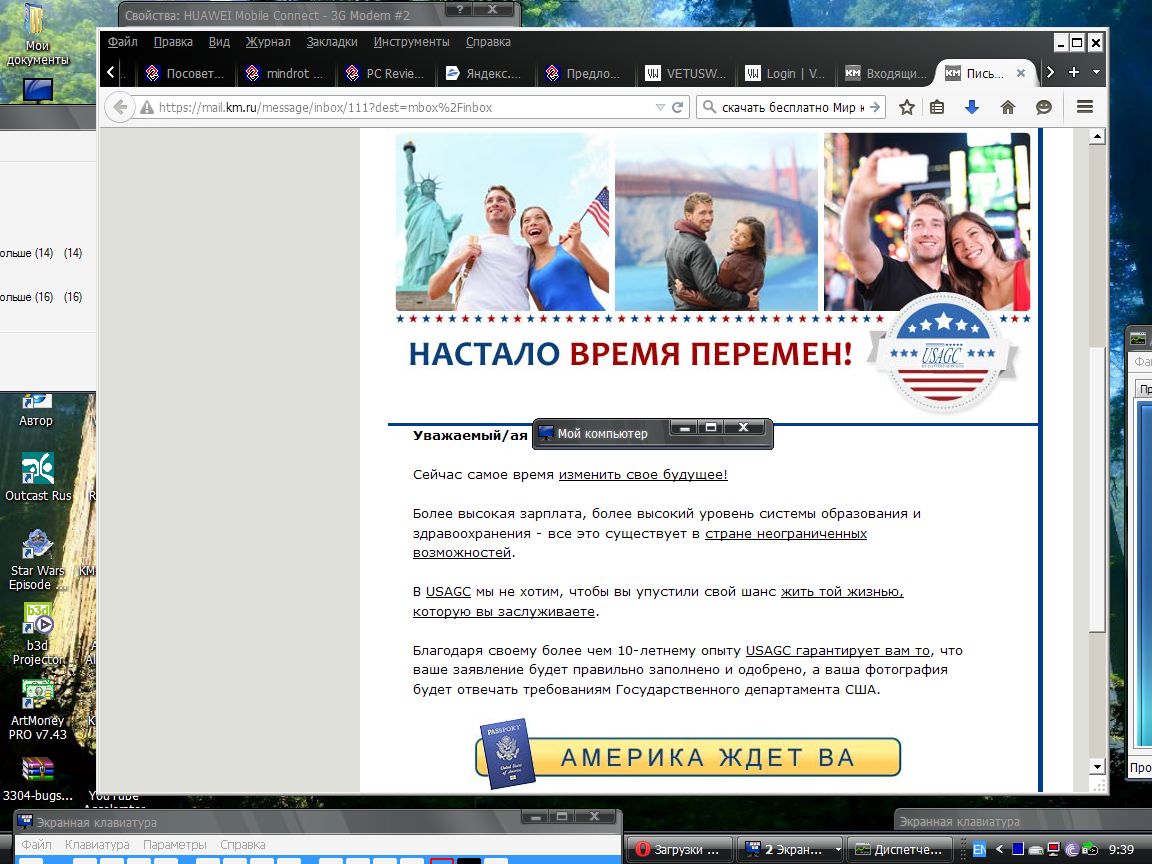Expand the URL bar history dropdown

click(x=660, y=107)
